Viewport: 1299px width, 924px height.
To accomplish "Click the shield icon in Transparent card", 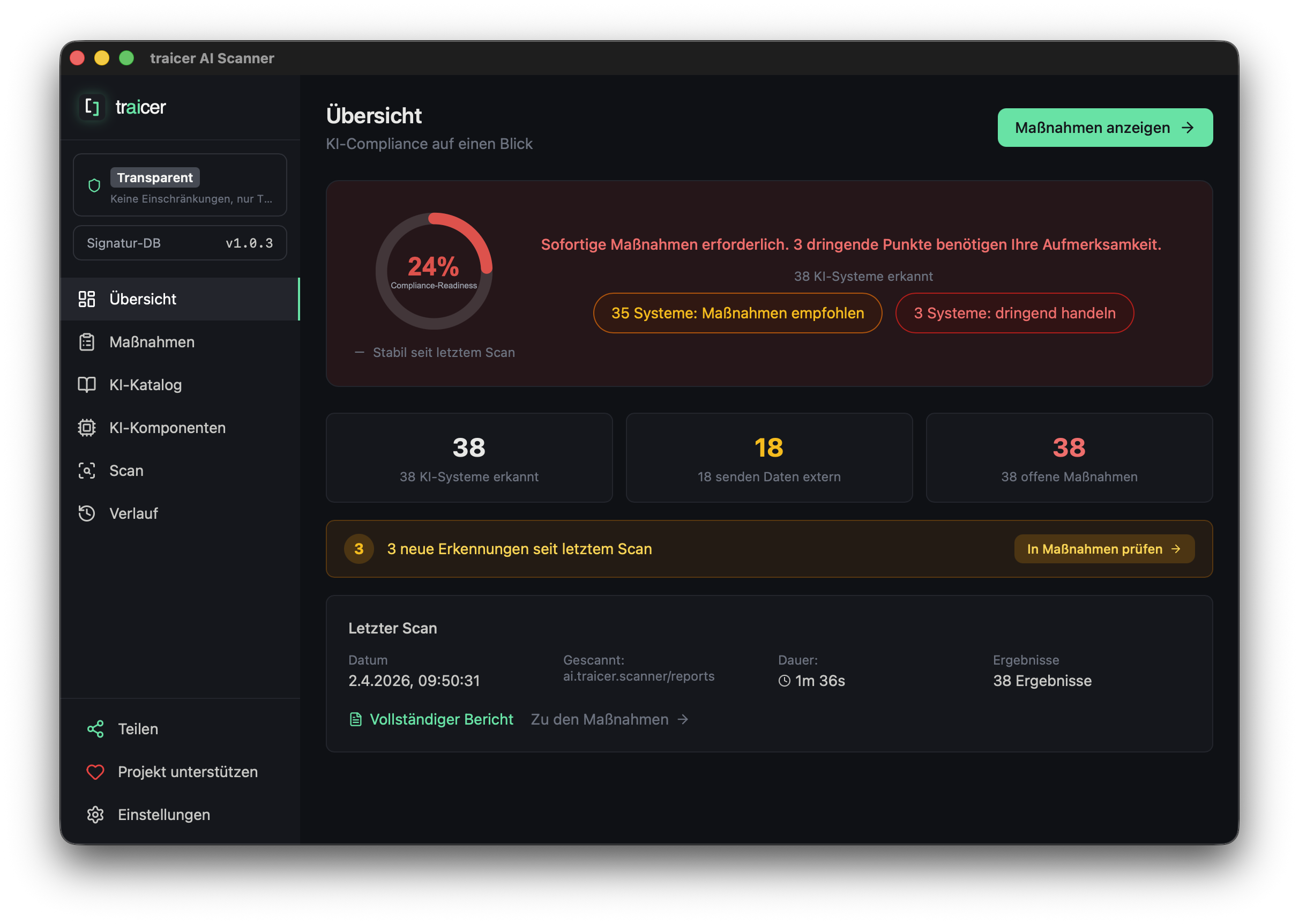I will click(94, 185).
